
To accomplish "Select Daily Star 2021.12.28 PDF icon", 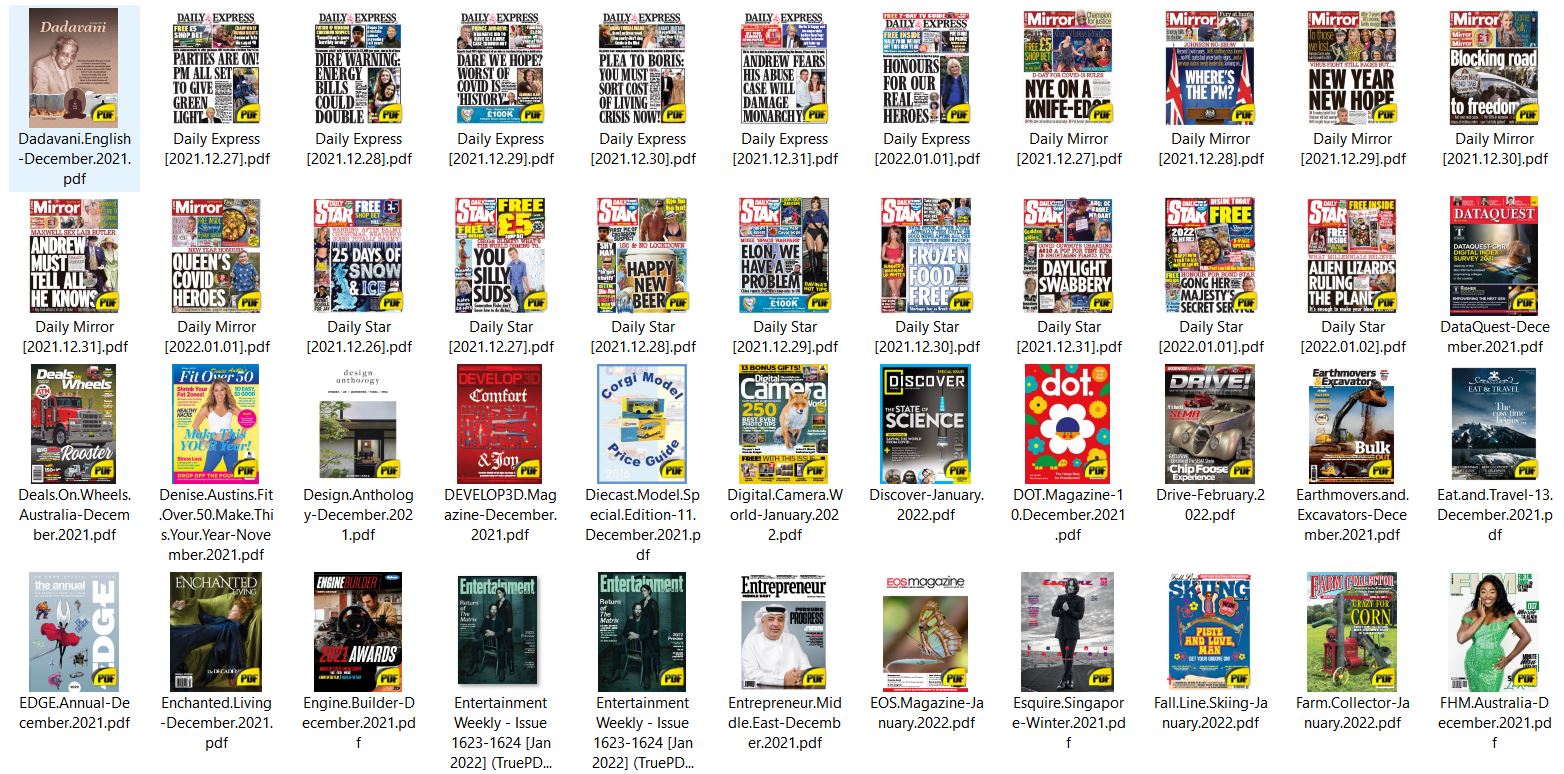I will point(642,255).
